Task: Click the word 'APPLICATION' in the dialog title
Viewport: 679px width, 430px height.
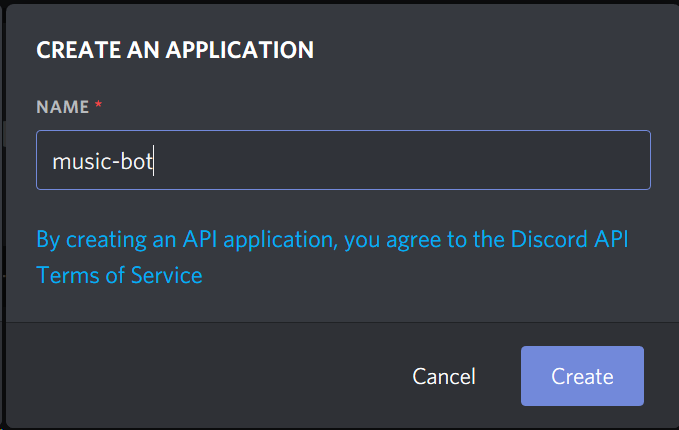Action: 239,50
